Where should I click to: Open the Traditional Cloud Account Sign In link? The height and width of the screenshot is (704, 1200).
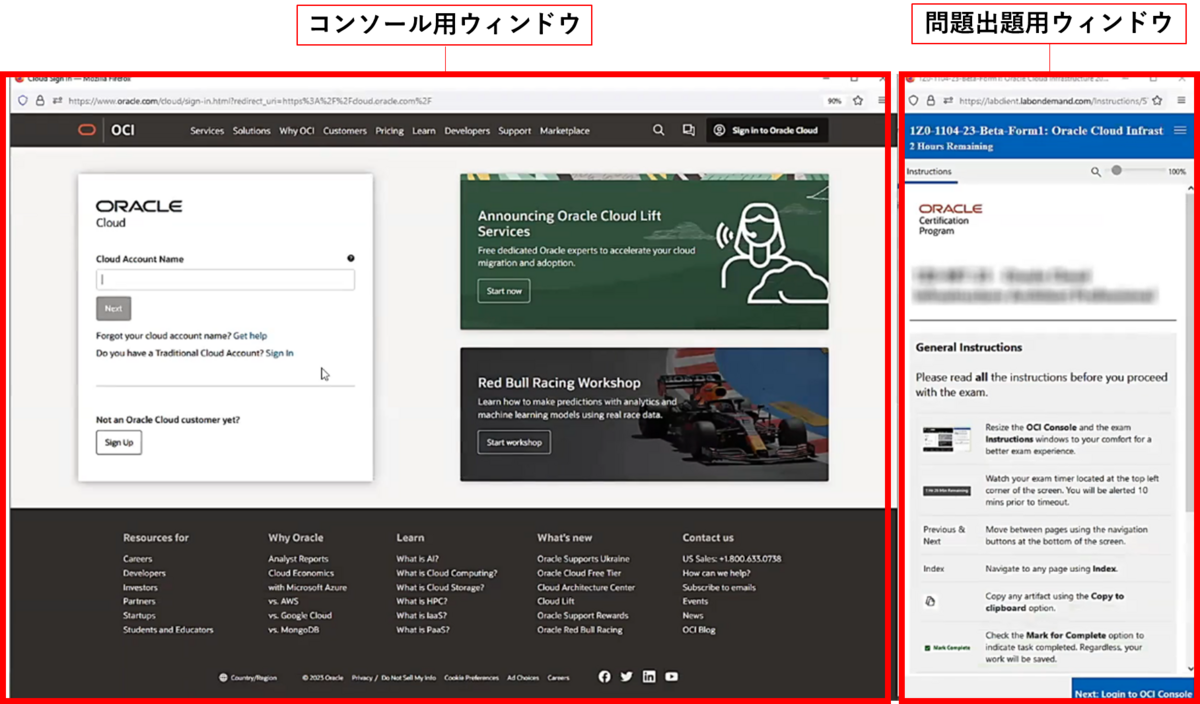[x=279, y=353]
